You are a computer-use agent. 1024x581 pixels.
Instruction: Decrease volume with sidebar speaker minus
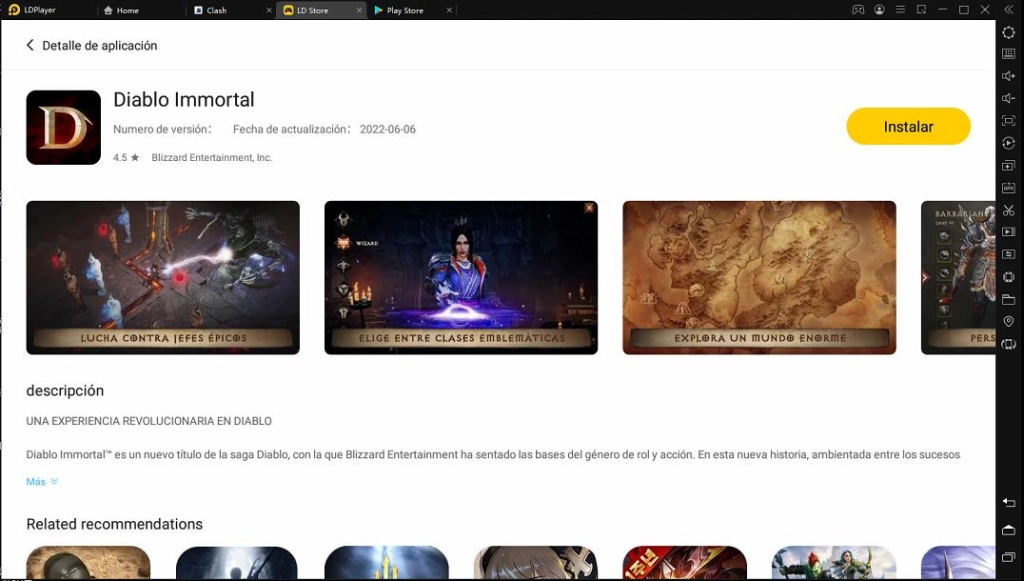[x=1008, y=99]
